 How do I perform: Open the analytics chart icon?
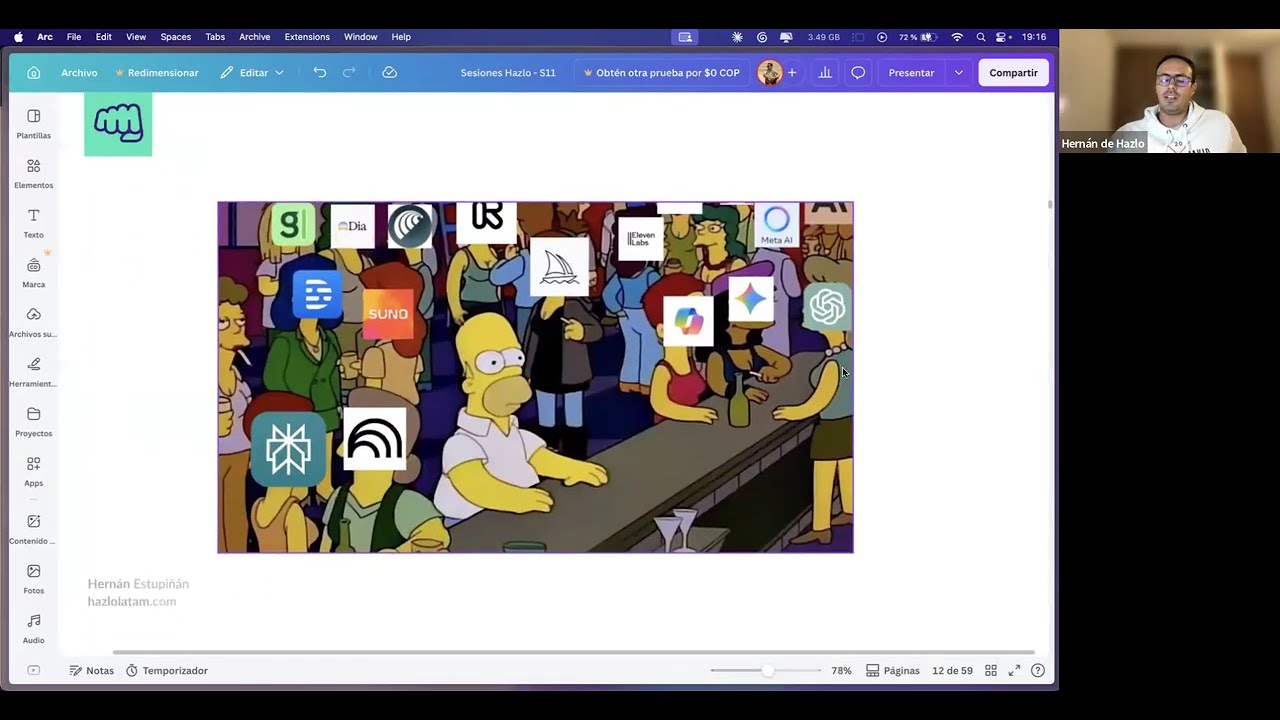(x=825, y=72)
